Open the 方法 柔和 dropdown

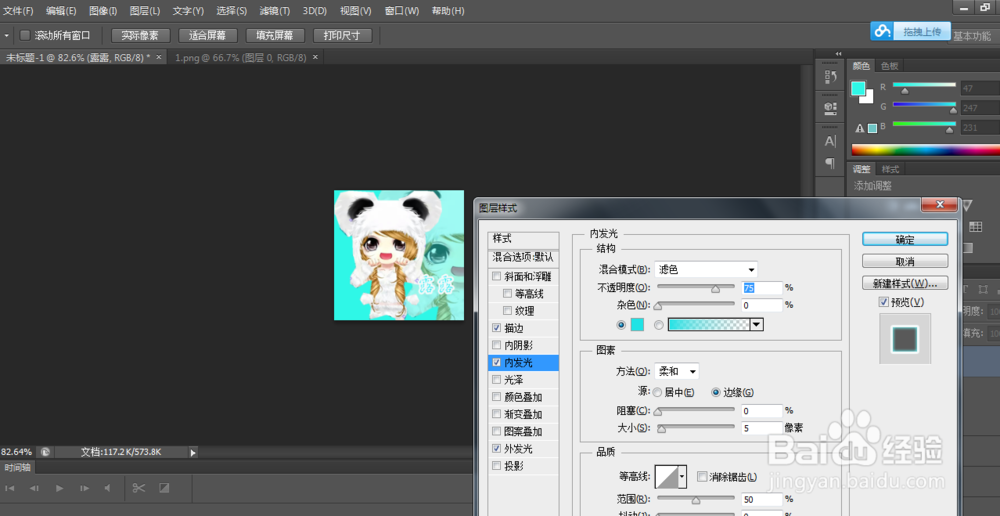click(677, 371)
